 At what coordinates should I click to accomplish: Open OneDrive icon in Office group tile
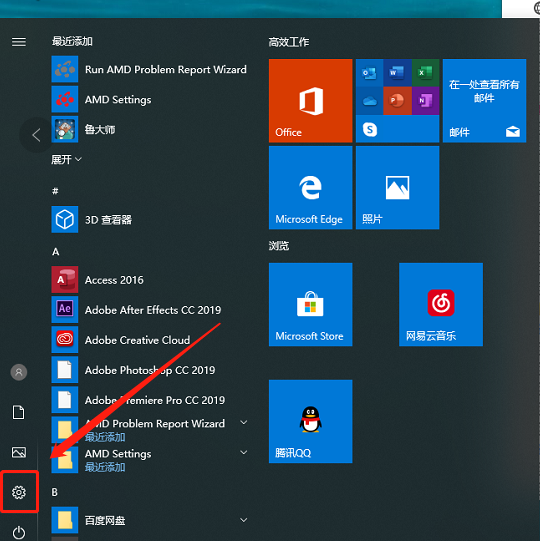click(370, 101)
